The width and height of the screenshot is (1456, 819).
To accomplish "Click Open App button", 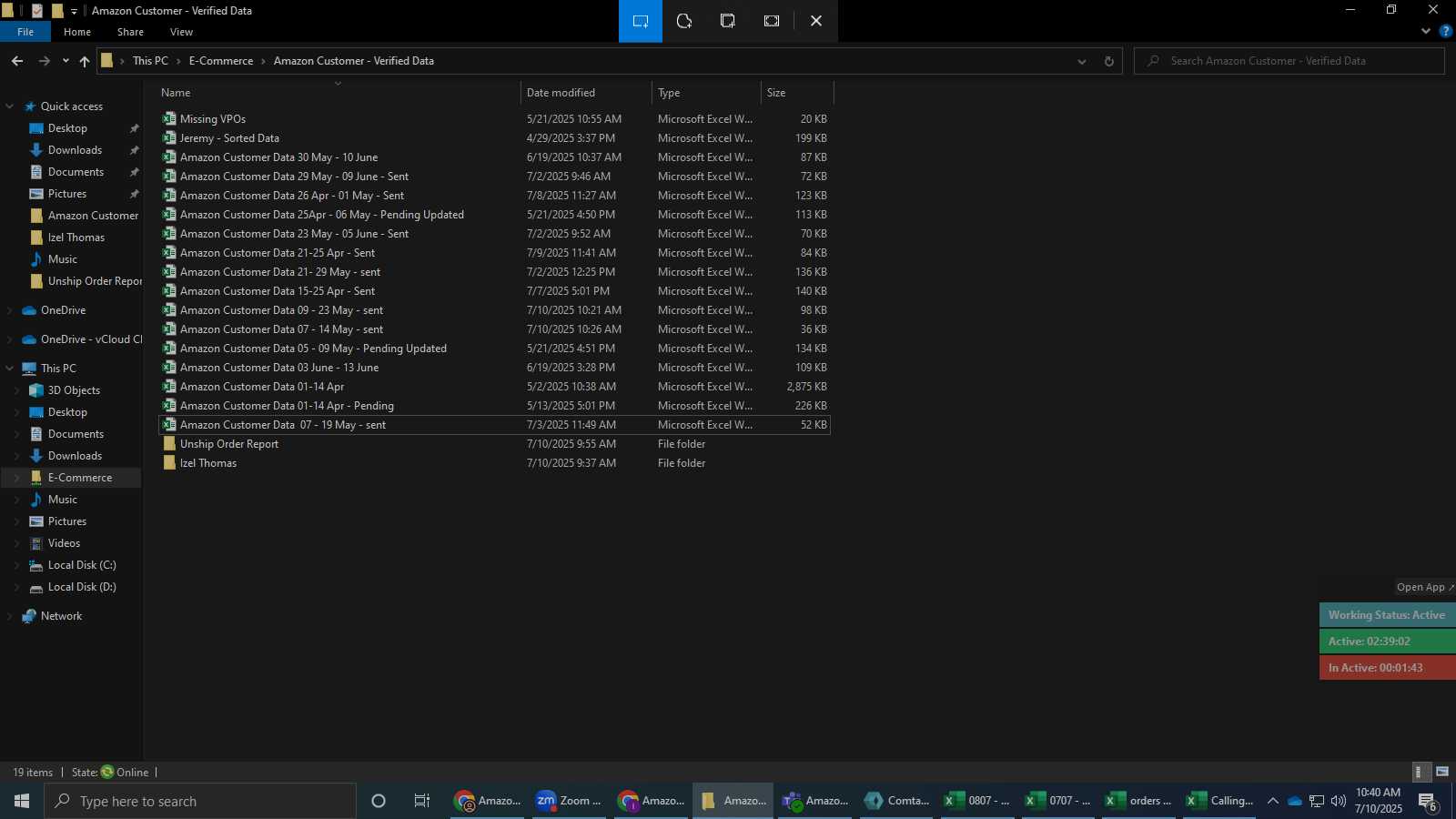I will tap(1425, 587).
